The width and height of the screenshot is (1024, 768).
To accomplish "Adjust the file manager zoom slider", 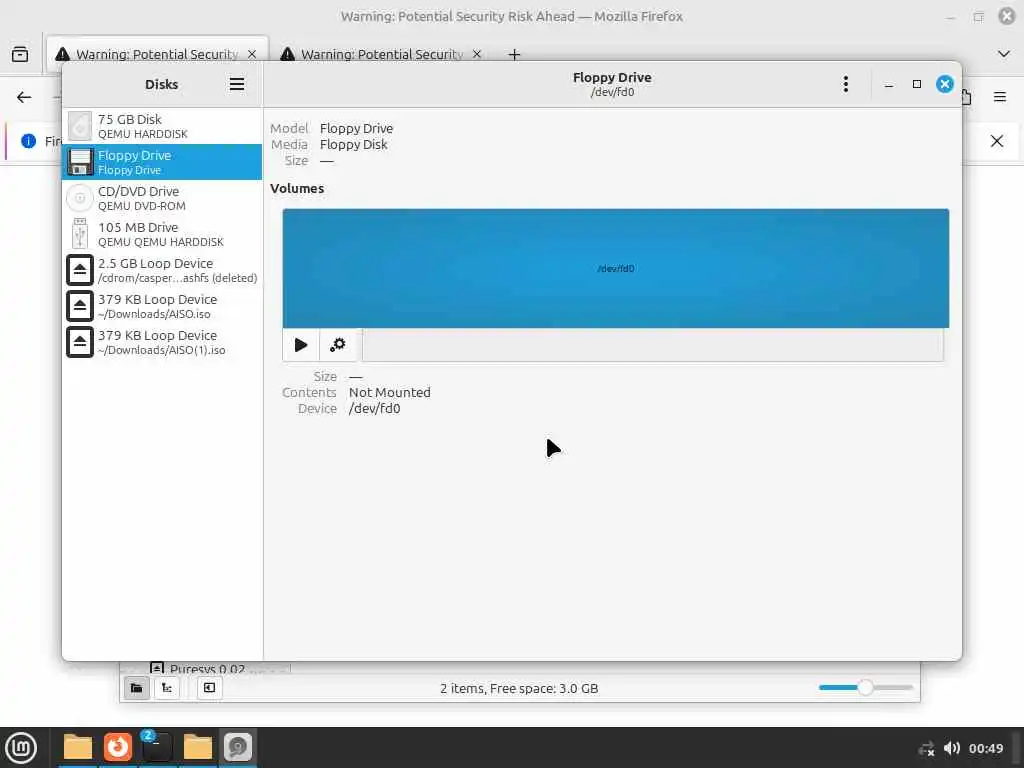I will [865, 688].
